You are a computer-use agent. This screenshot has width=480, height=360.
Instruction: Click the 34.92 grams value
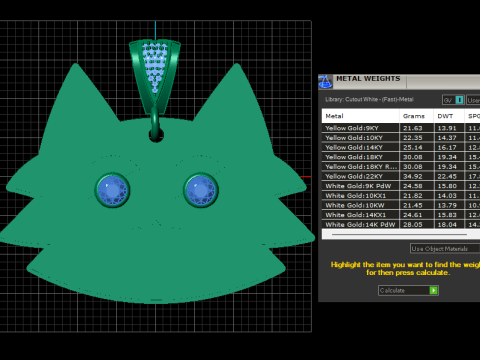pos(413,176)
